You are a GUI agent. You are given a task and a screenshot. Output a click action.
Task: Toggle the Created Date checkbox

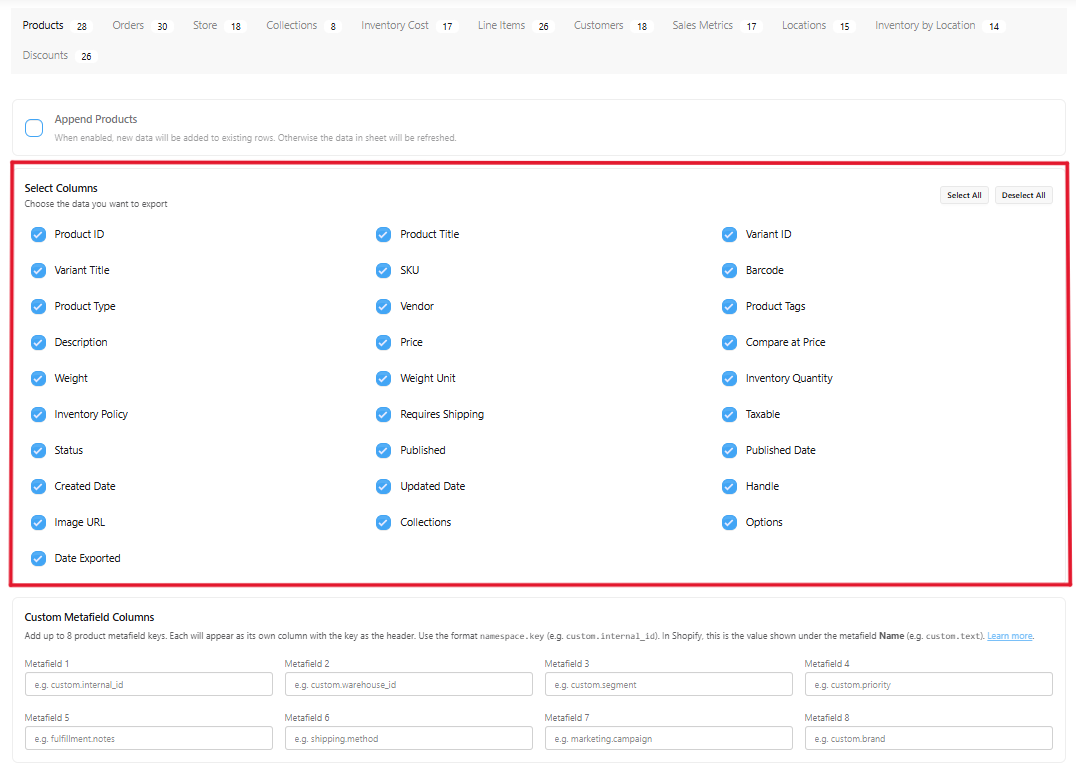(38, 487)
